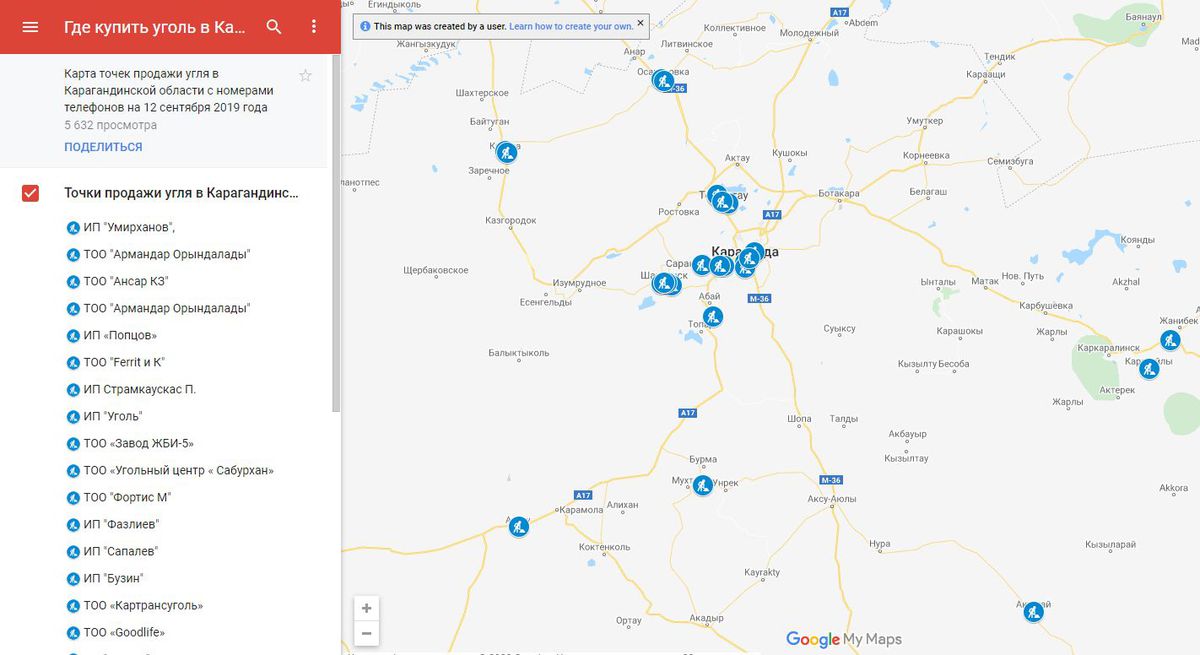
Task: Click the icon beside ТОО «Goodlife»
Action: (73, 632)
